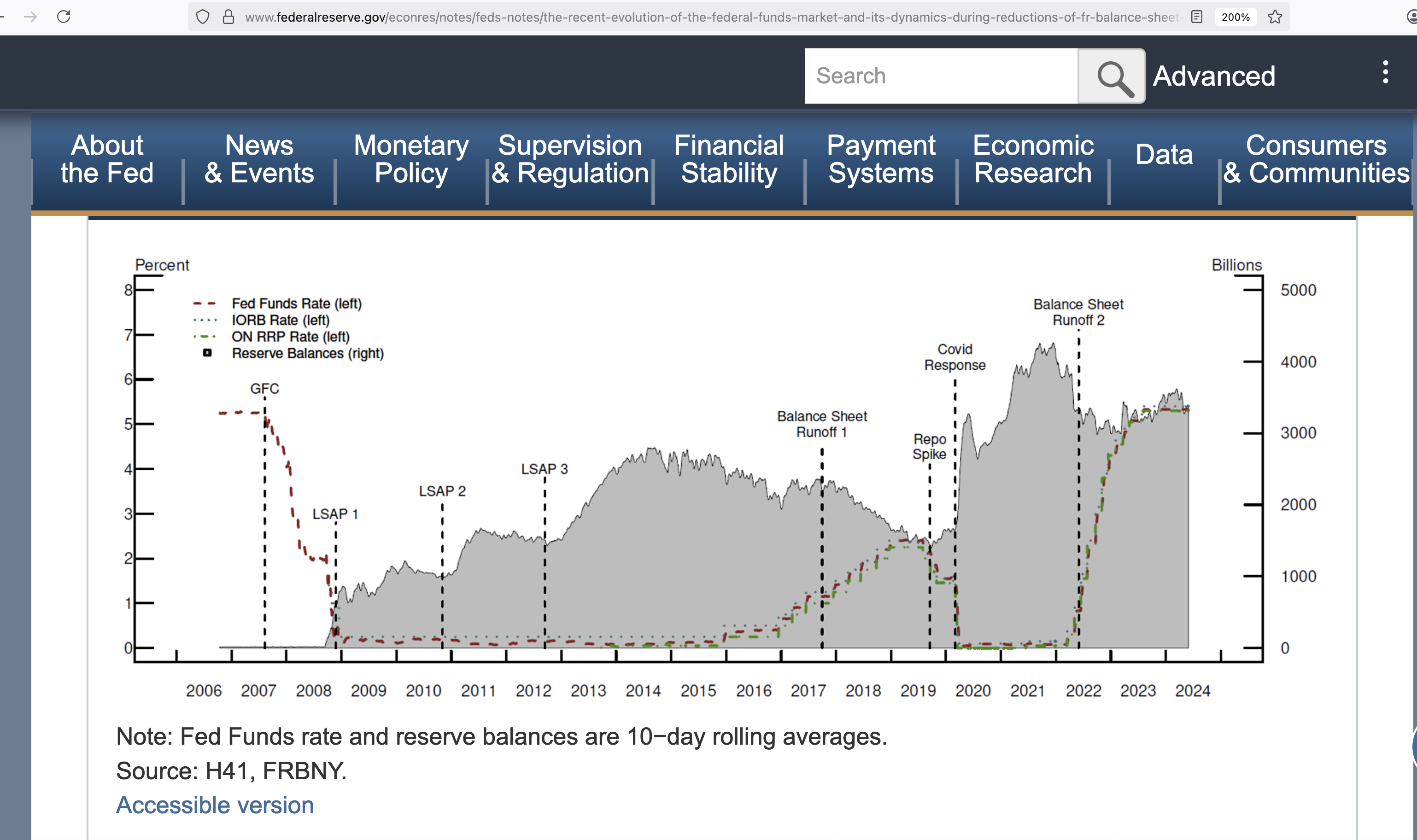
Task: Click the browser reload icon
Action: coord(64,17)
